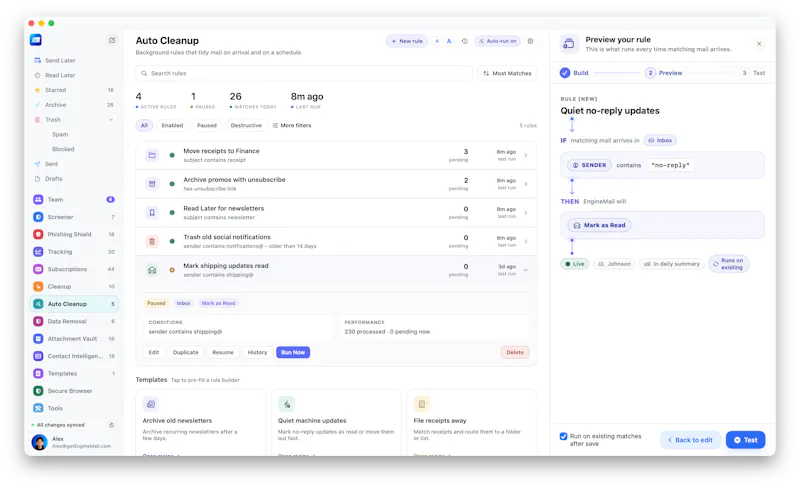Open the Quiet machine updates template card

pos(336,423)
